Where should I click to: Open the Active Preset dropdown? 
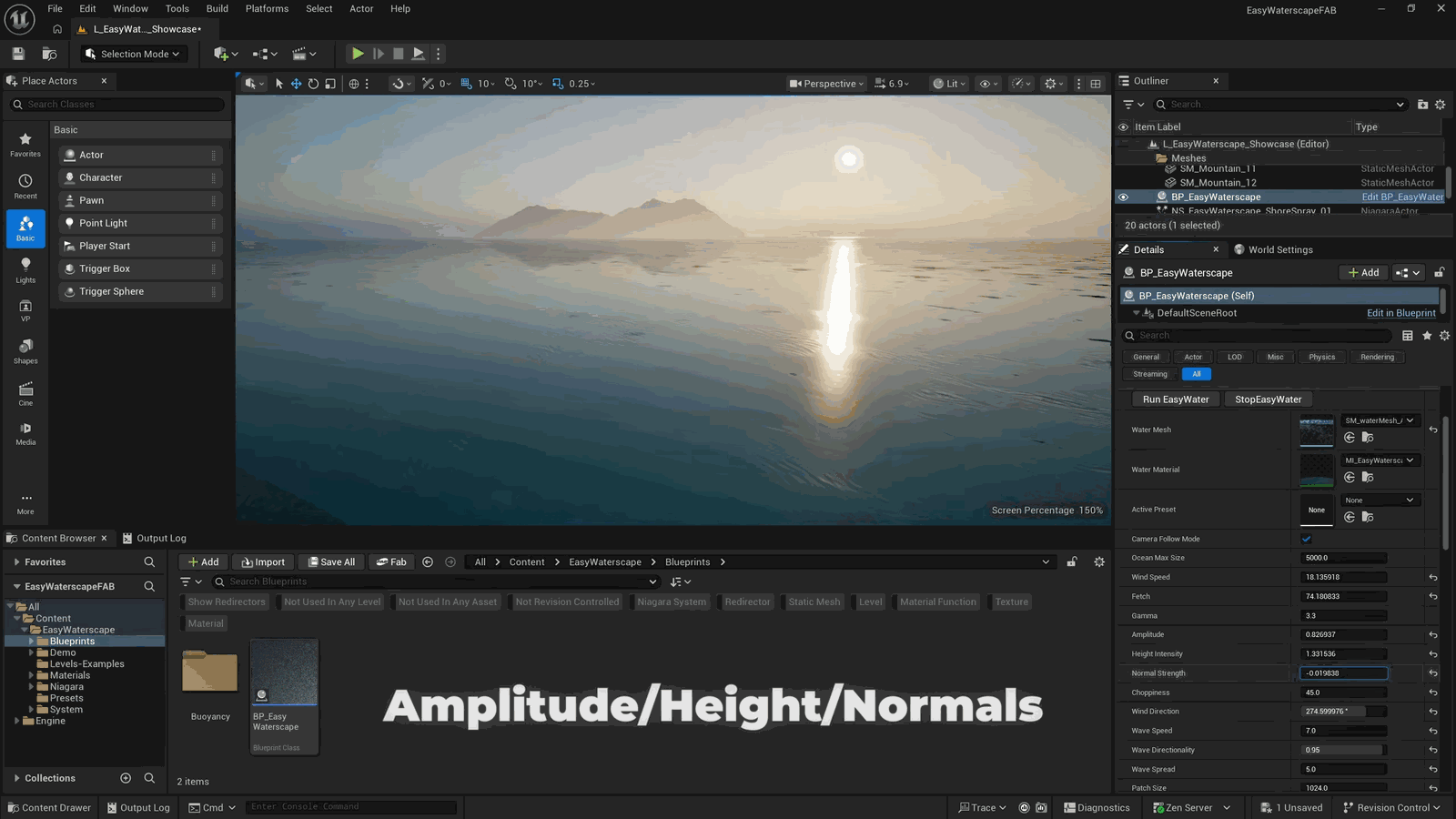click(1380, 500)
